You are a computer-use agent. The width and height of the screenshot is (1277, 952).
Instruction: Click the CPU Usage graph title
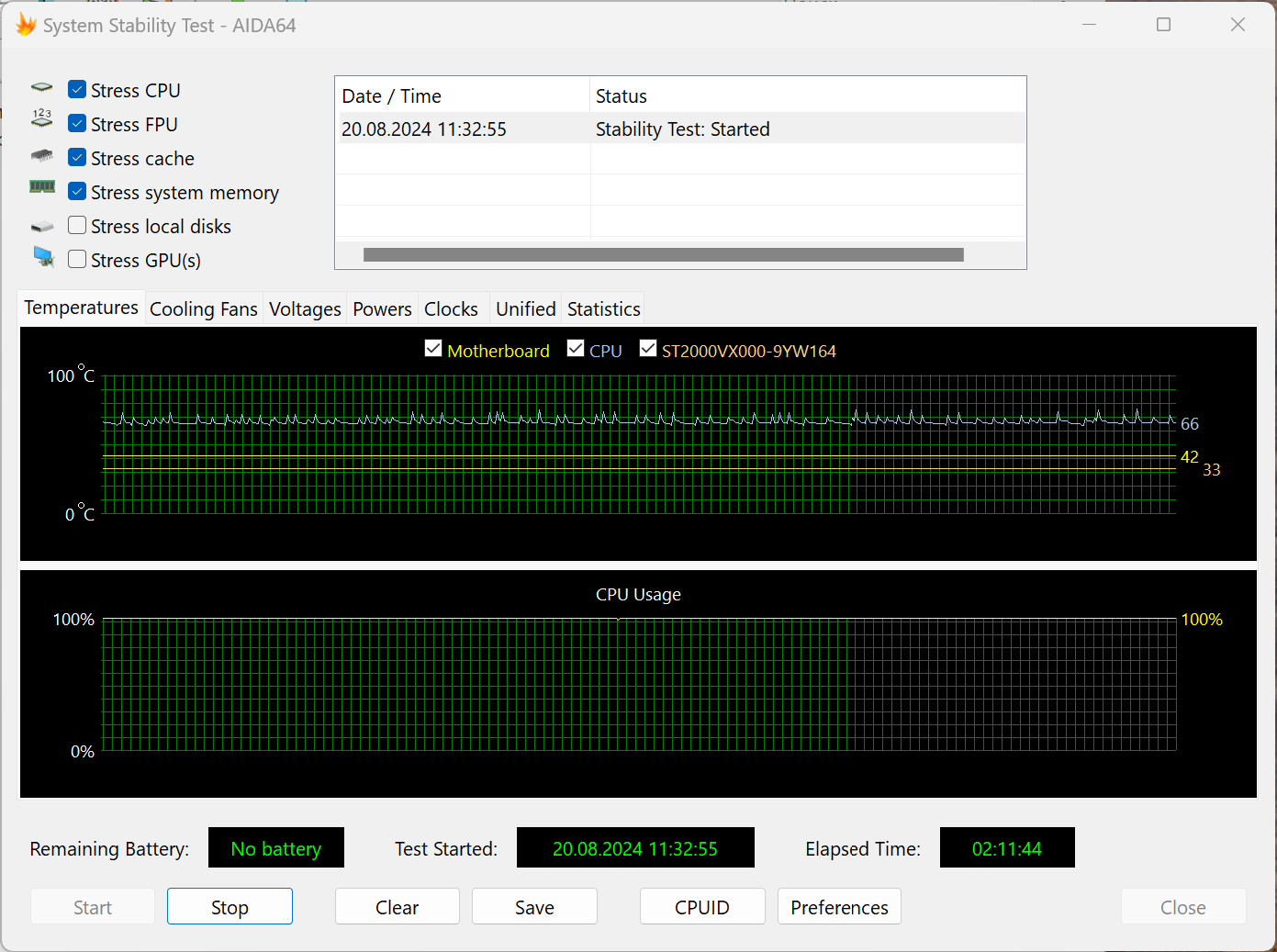coord(638,595)
